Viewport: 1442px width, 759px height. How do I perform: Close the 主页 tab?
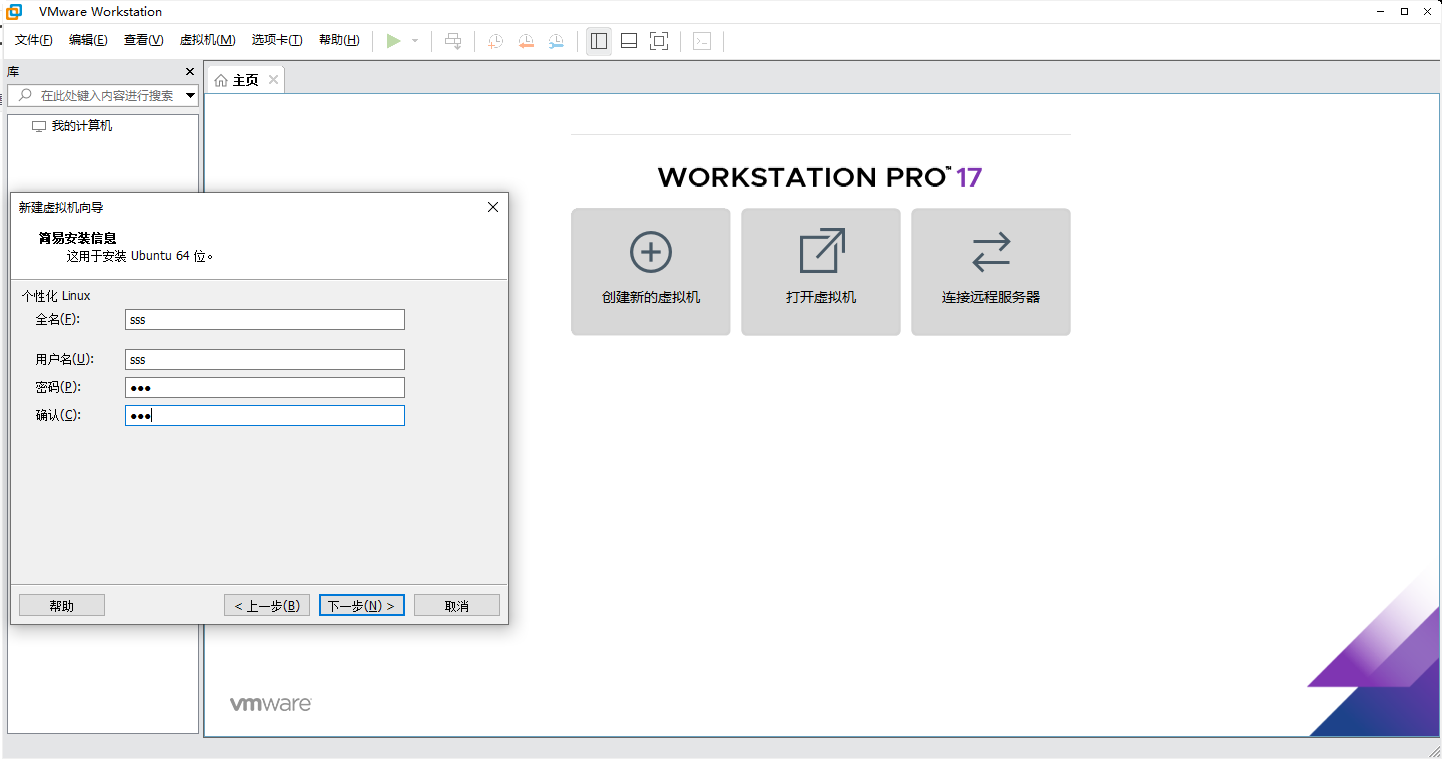click(274, 80)
